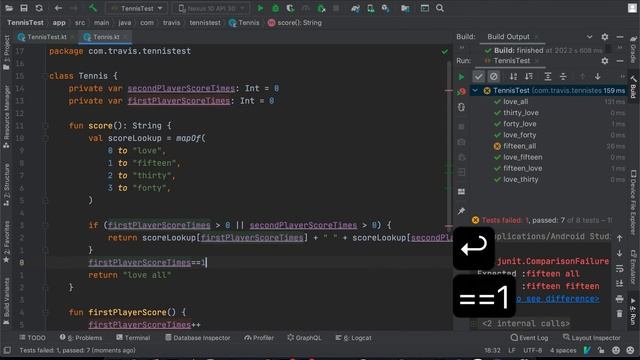Click the Apply Changes toolbar icon

[321, 8]
